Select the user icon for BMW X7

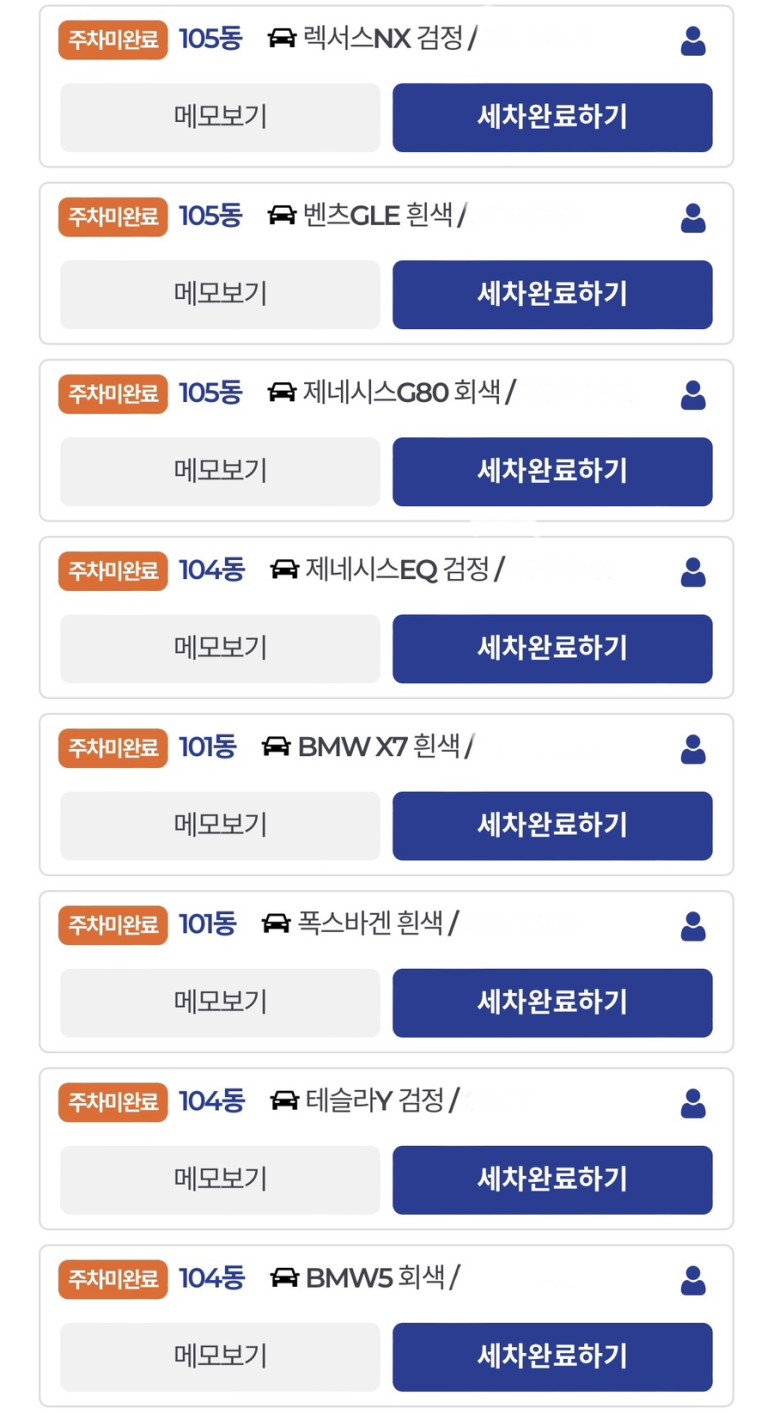click(692, 749)
